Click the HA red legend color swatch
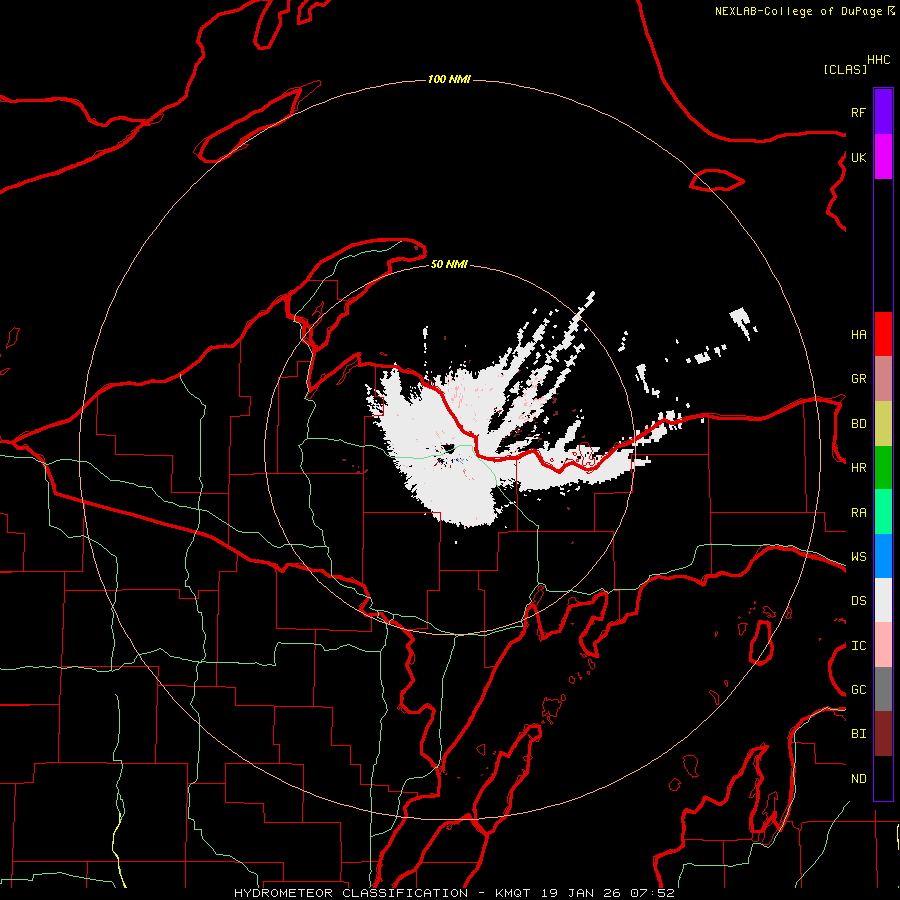 883,334
